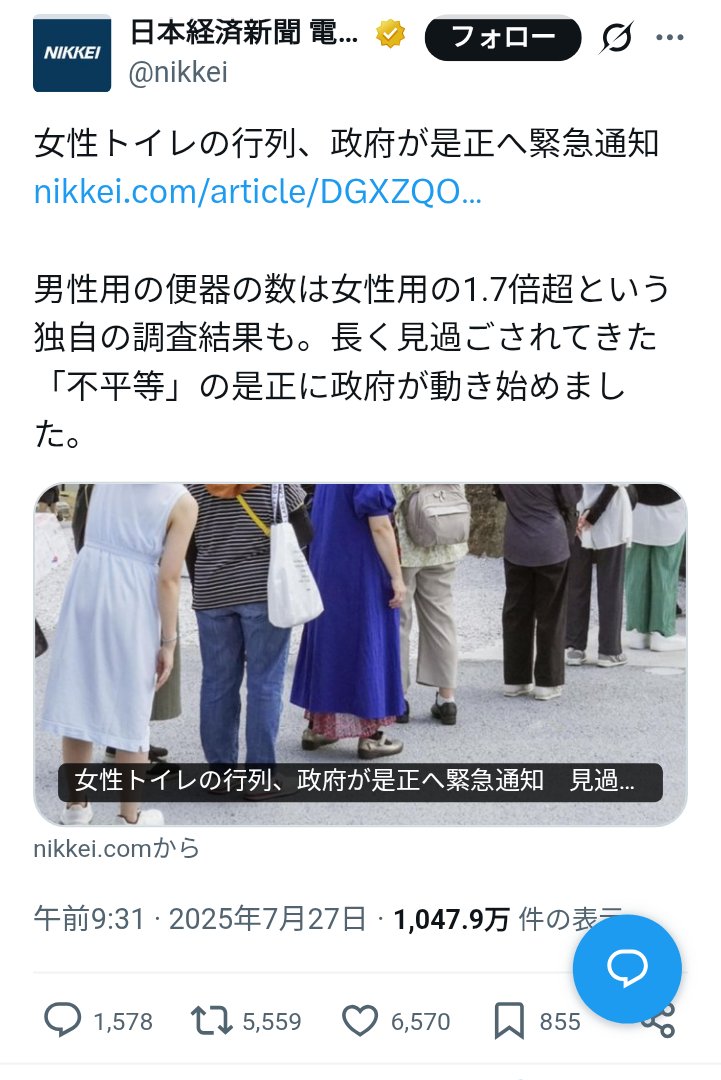Open the article preview photo

click(x=360, y=654)
